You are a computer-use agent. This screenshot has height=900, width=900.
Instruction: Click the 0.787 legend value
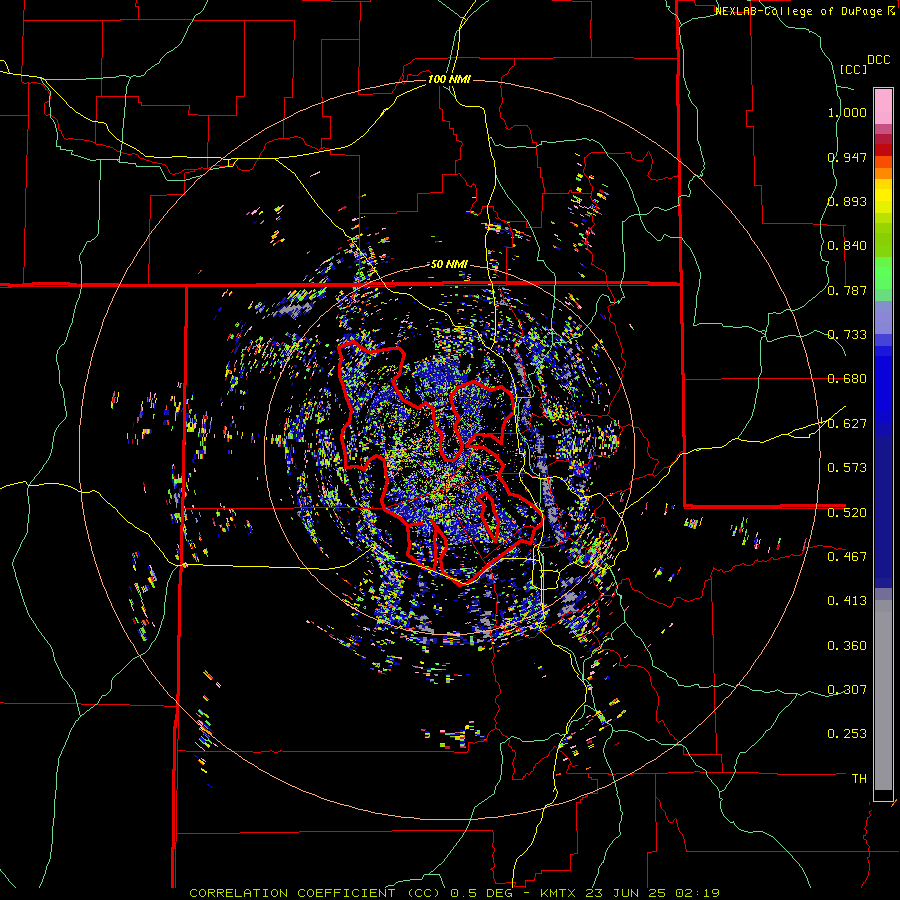tap(847, 290)
